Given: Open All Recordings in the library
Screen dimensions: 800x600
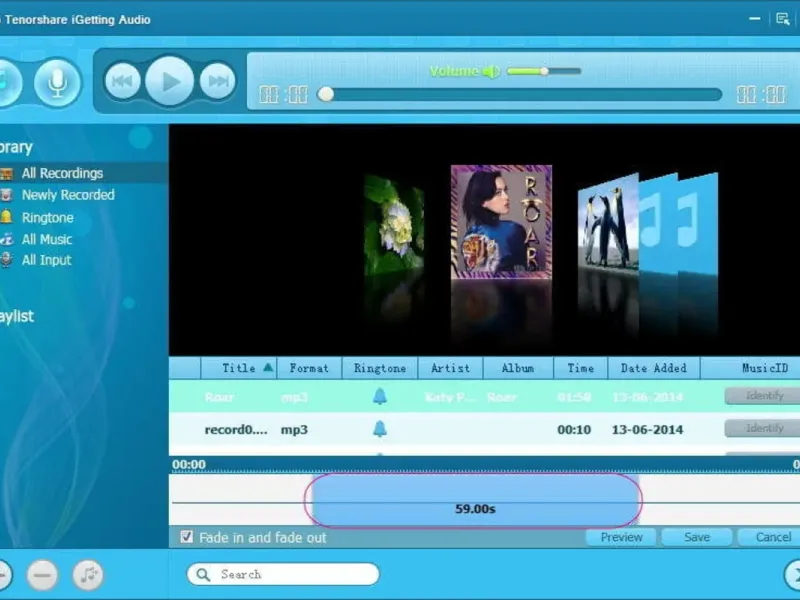Looking at the screenshot, I should pyautogui.click(x=62, y=173).
